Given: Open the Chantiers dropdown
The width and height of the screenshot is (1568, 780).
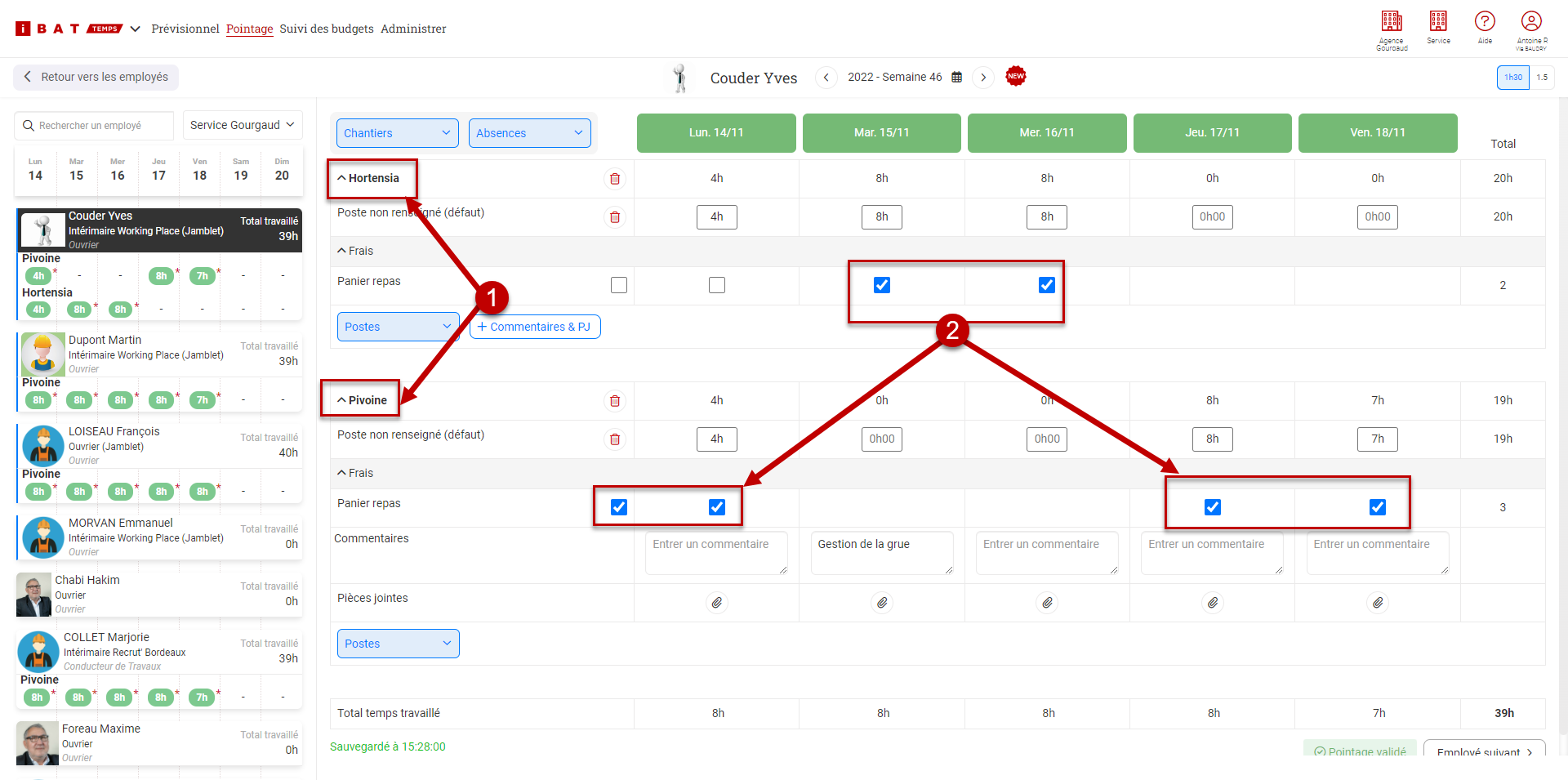Looking at the screenshot, I should (396, 133).
